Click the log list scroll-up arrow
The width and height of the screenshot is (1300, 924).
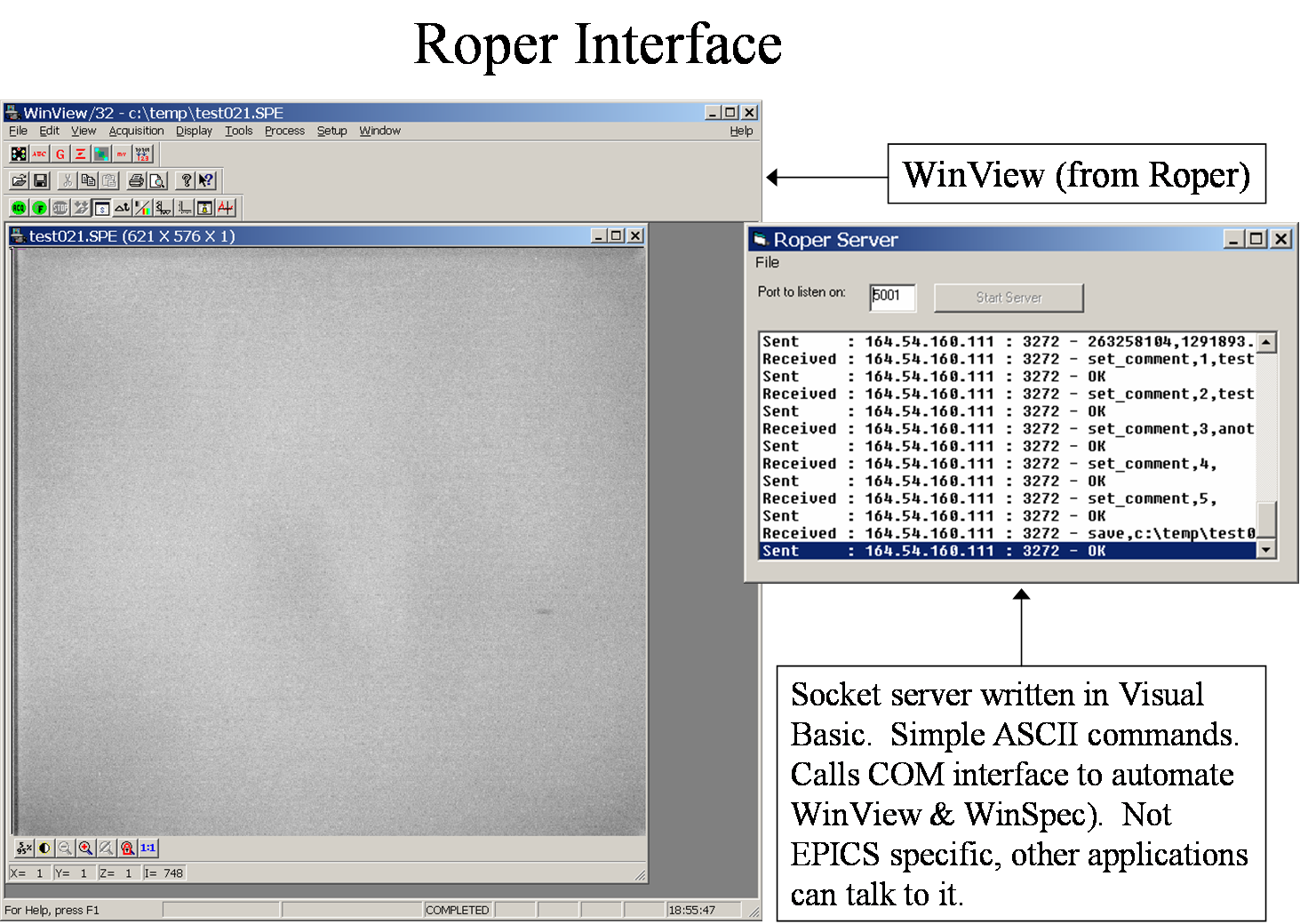coord(1267,343)
